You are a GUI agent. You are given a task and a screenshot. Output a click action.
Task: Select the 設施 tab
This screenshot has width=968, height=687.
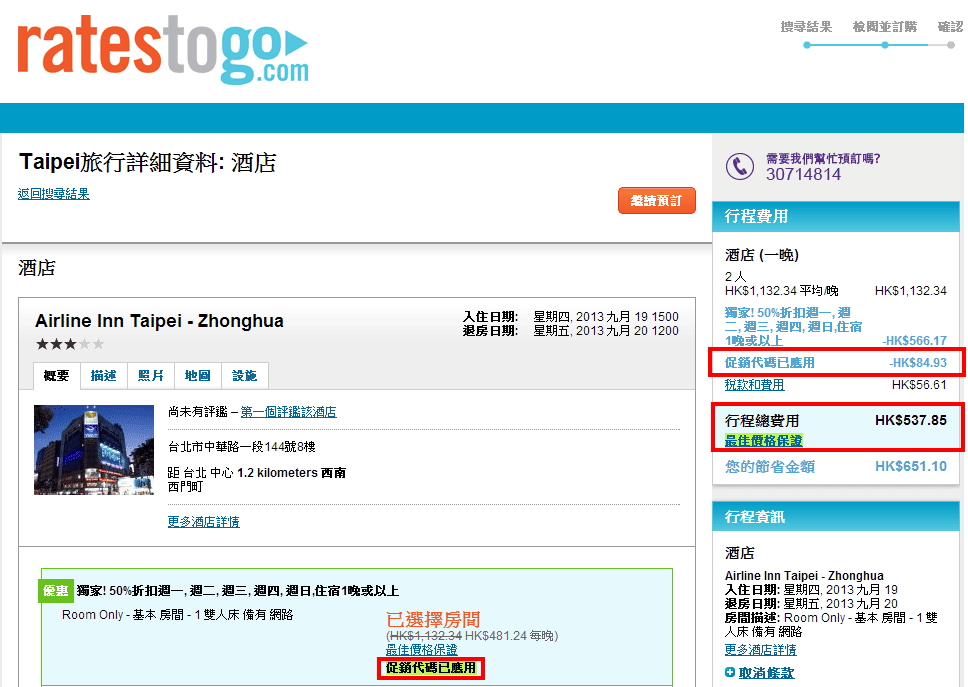[x=245, y=376]
